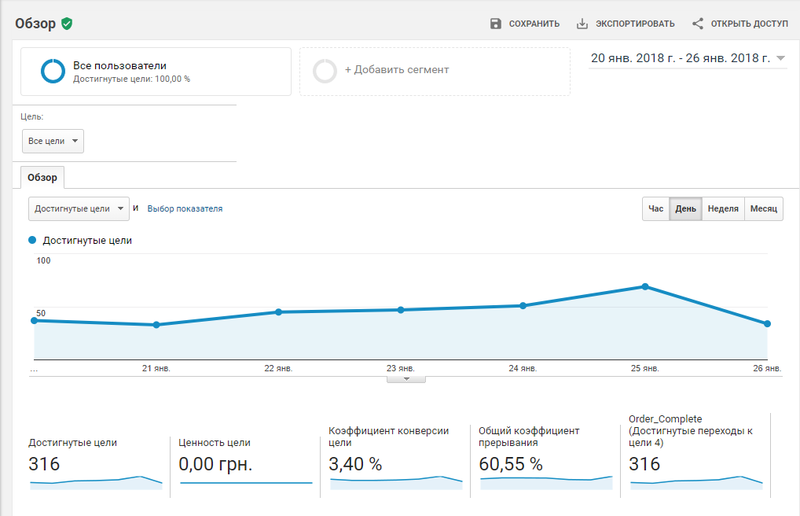This screenshot has width=800, height=516.
Task: Click the blue dot beside Достигнутые цели legend
Action: point(32,240)
